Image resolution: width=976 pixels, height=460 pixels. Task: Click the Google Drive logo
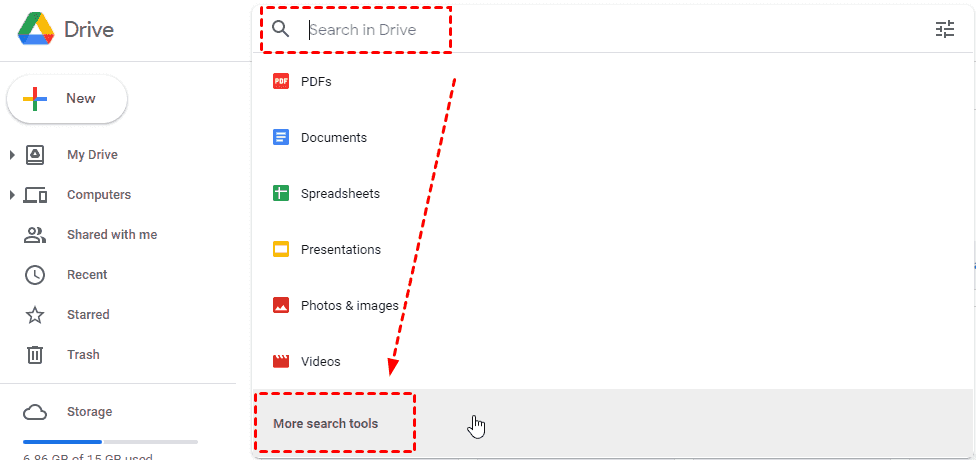37,30
